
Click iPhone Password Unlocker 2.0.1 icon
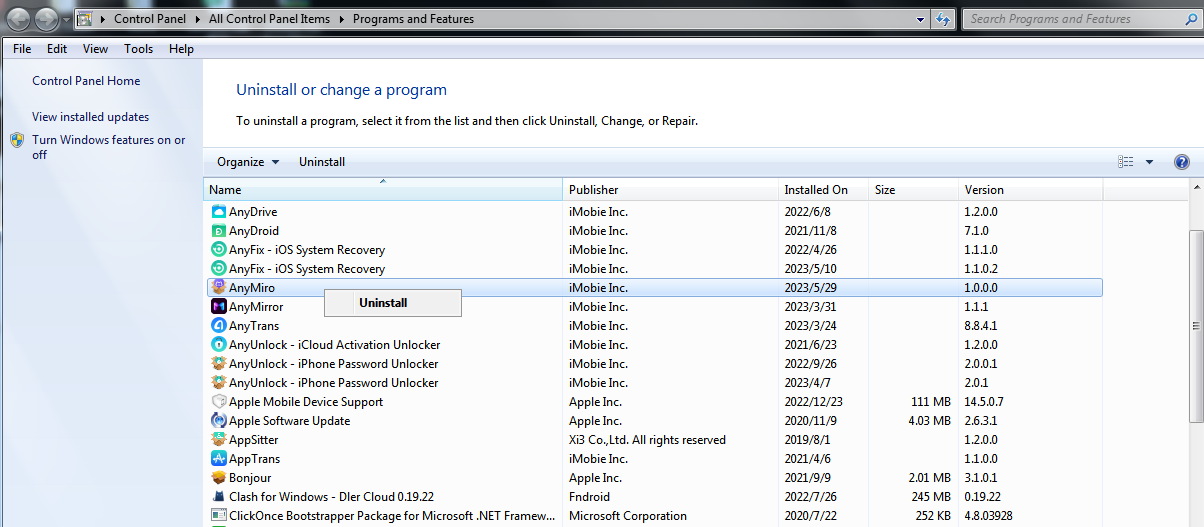(x=219, y=383)
